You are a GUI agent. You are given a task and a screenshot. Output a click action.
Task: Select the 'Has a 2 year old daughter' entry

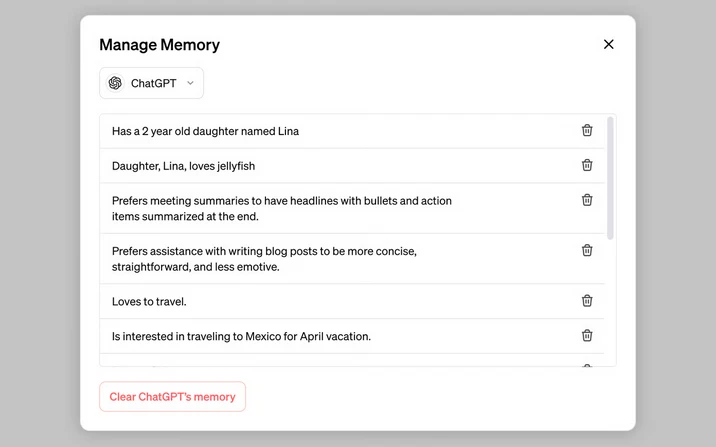tap(205, 131)
